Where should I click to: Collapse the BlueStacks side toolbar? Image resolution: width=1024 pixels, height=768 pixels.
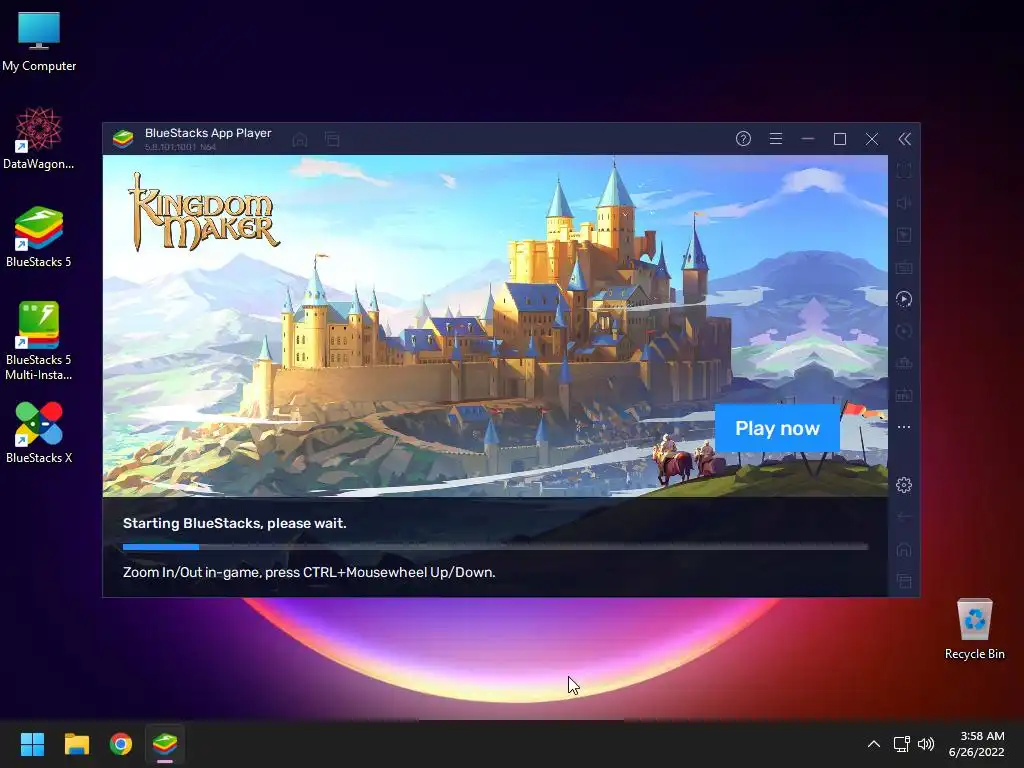[x=904, y=138]
